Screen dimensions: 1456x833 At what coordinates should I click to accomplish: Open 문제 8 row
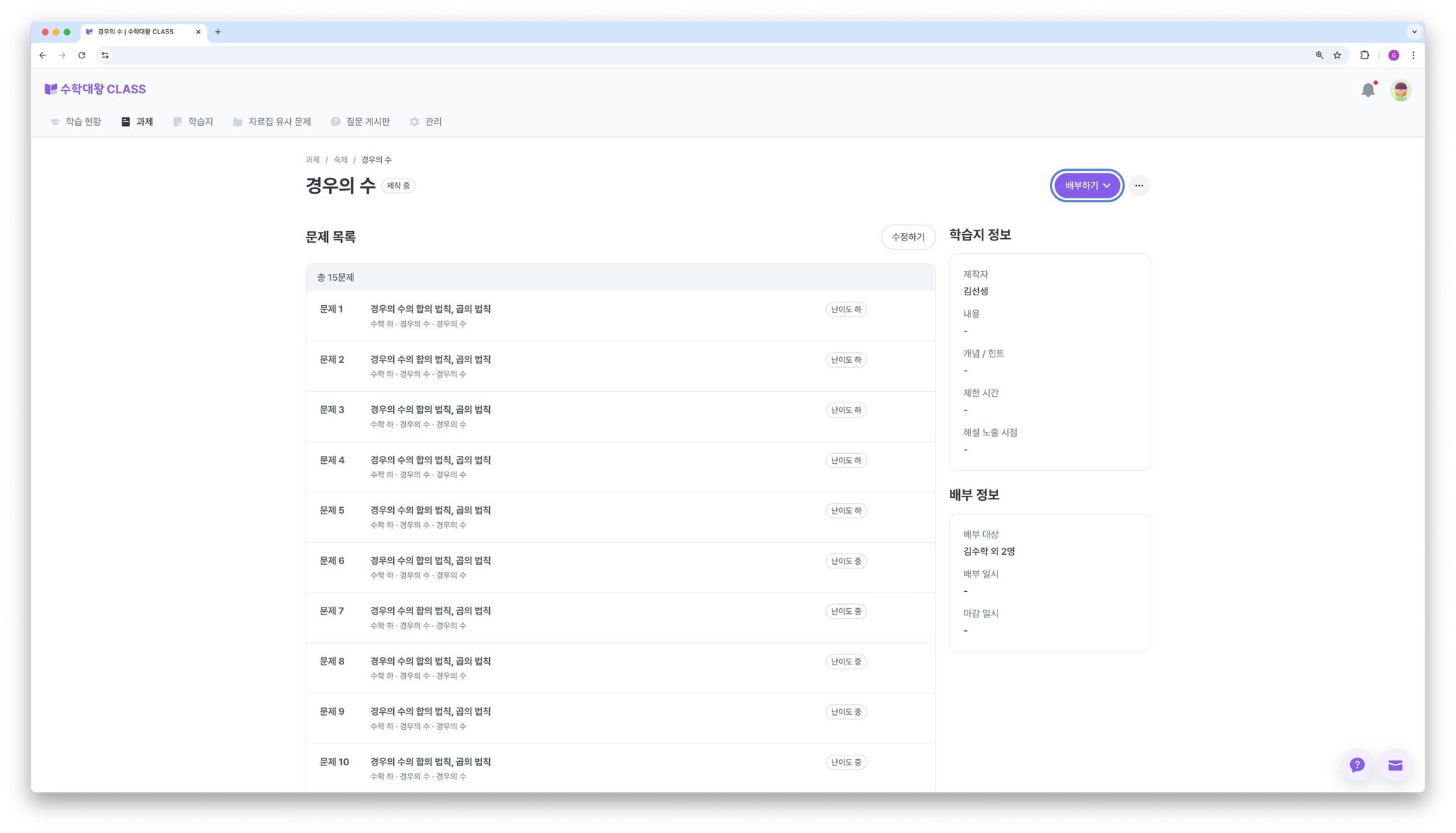coord(621,668)
